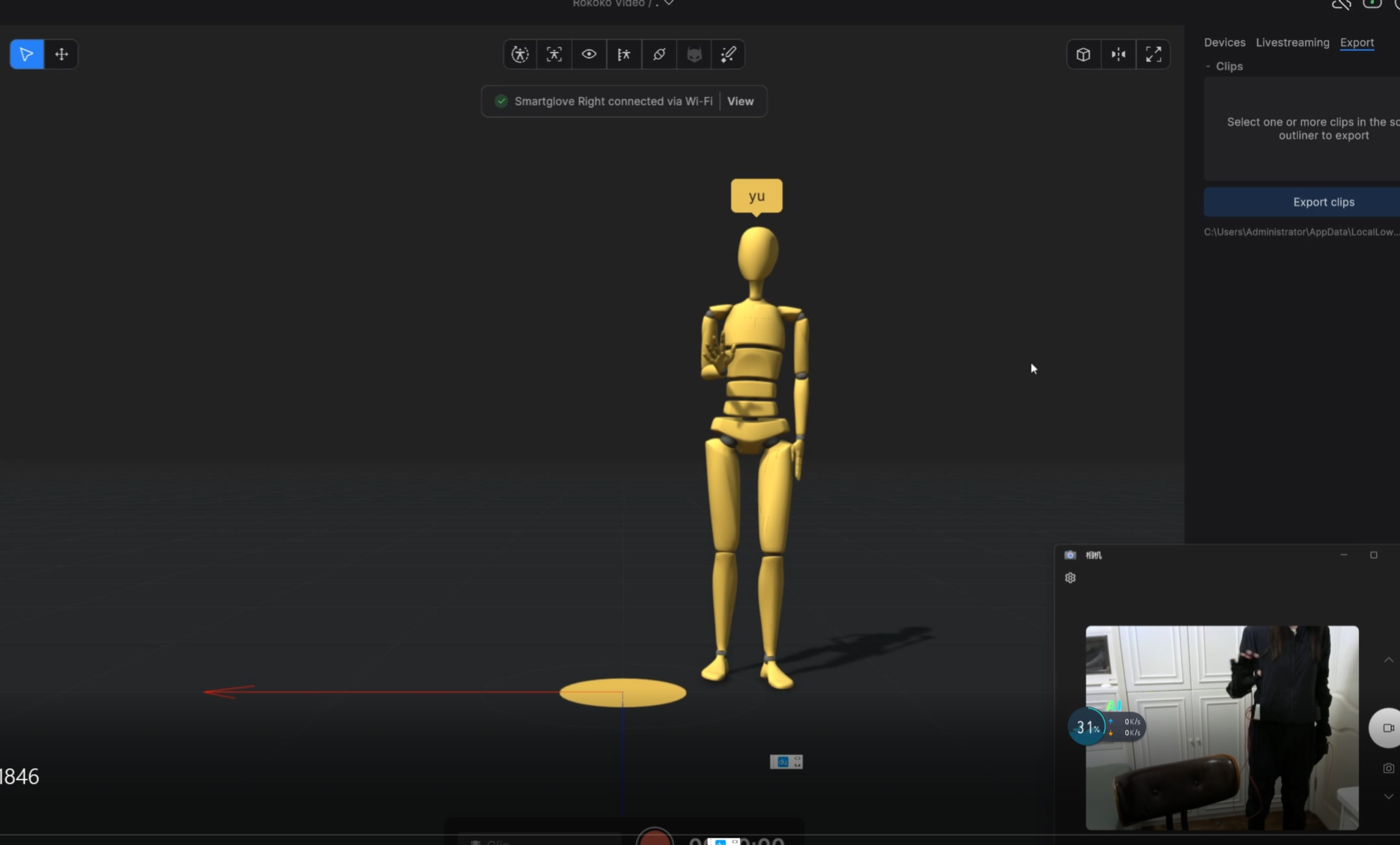Click the red record button
The width and height of the screenshot is (1400, 845).
pyautogui.click(x=654, y=837)
